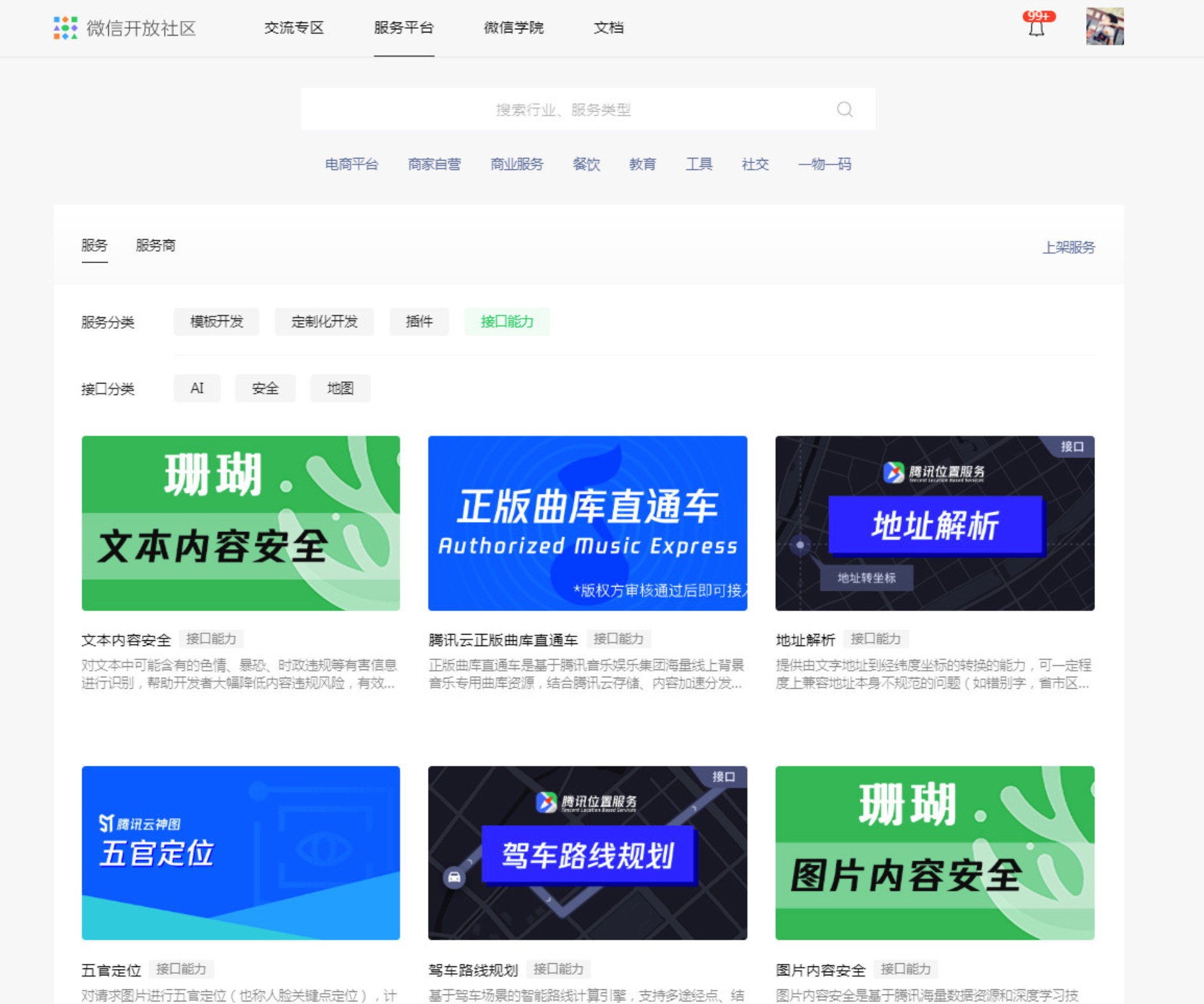Screen dimensions: 1204x1004
Task: Click the 工具 industry link
Action: [x=699, y=164]
